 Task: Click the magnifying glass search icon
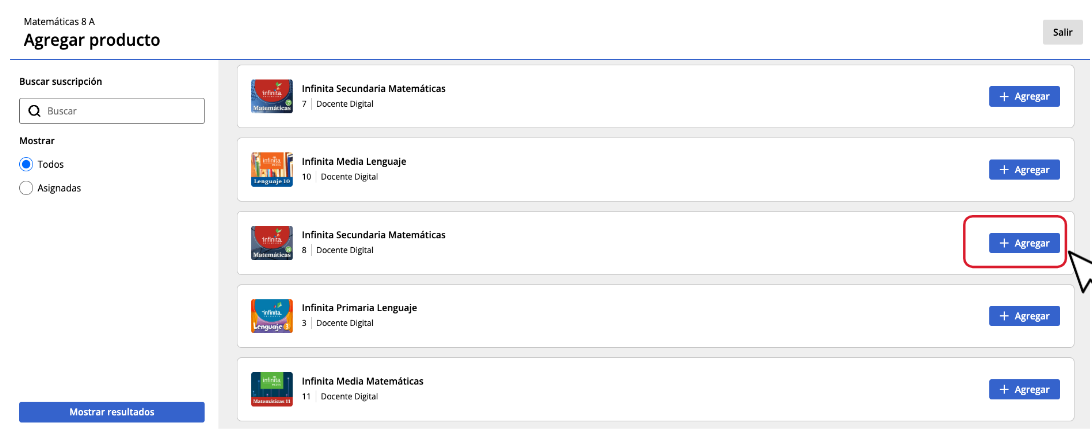click(x=34, y=111)
